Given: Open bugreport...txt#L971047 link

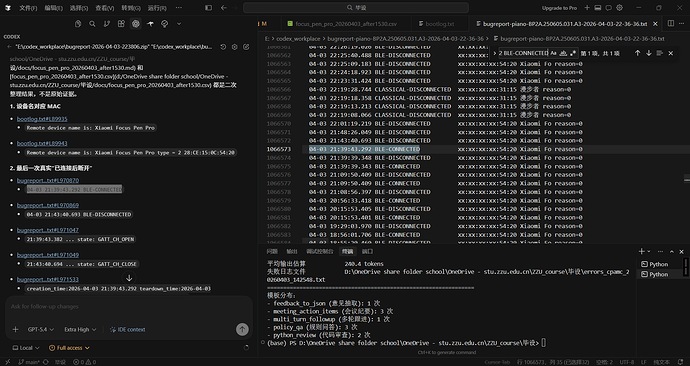Looking at the screenshot, I should pyautogui.click(x=48, y=230).
